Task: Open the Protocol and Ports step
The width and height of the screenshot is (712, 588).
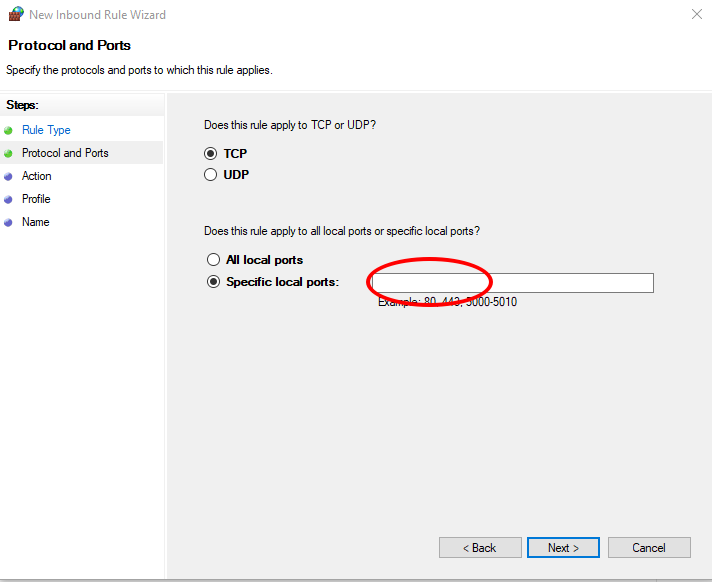Action: (65, 153)
